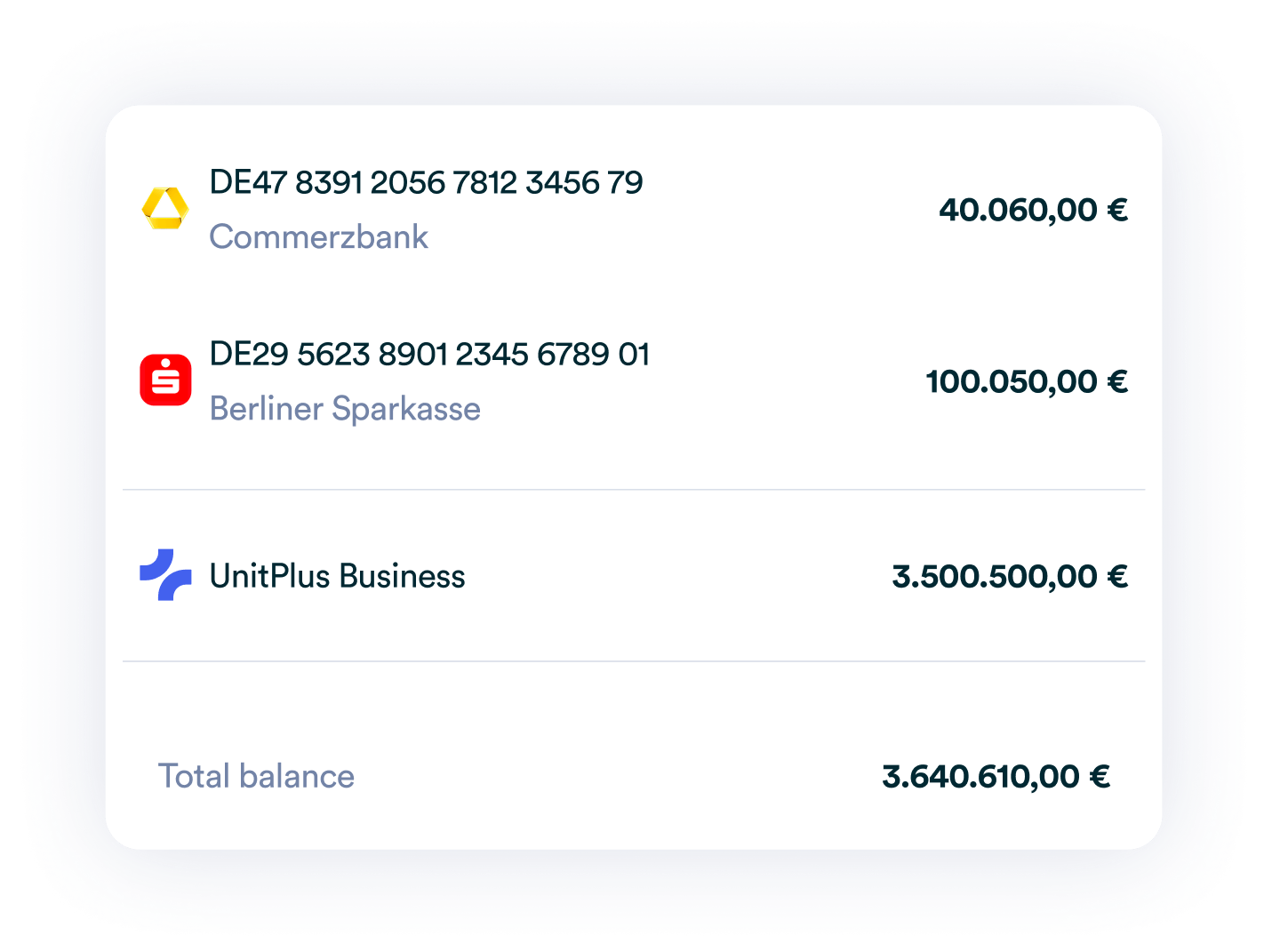Viewport: 1264px width, 952px height.
Task: Click the blue UnitPlus Business logo
Action: (165, 575)
